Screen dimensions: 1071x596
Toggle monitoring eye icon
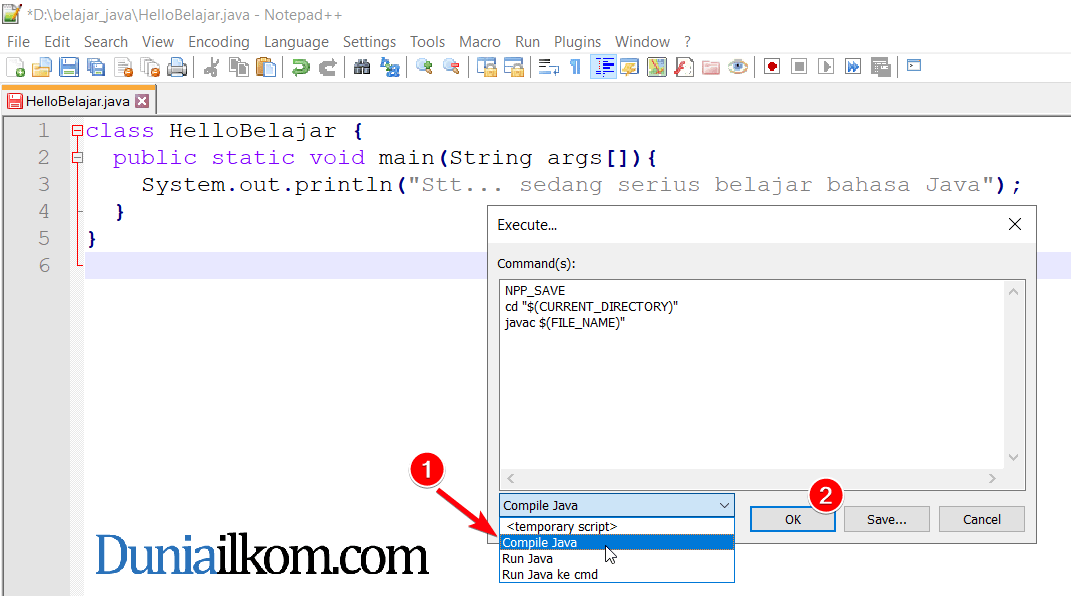tap(738, 67)
